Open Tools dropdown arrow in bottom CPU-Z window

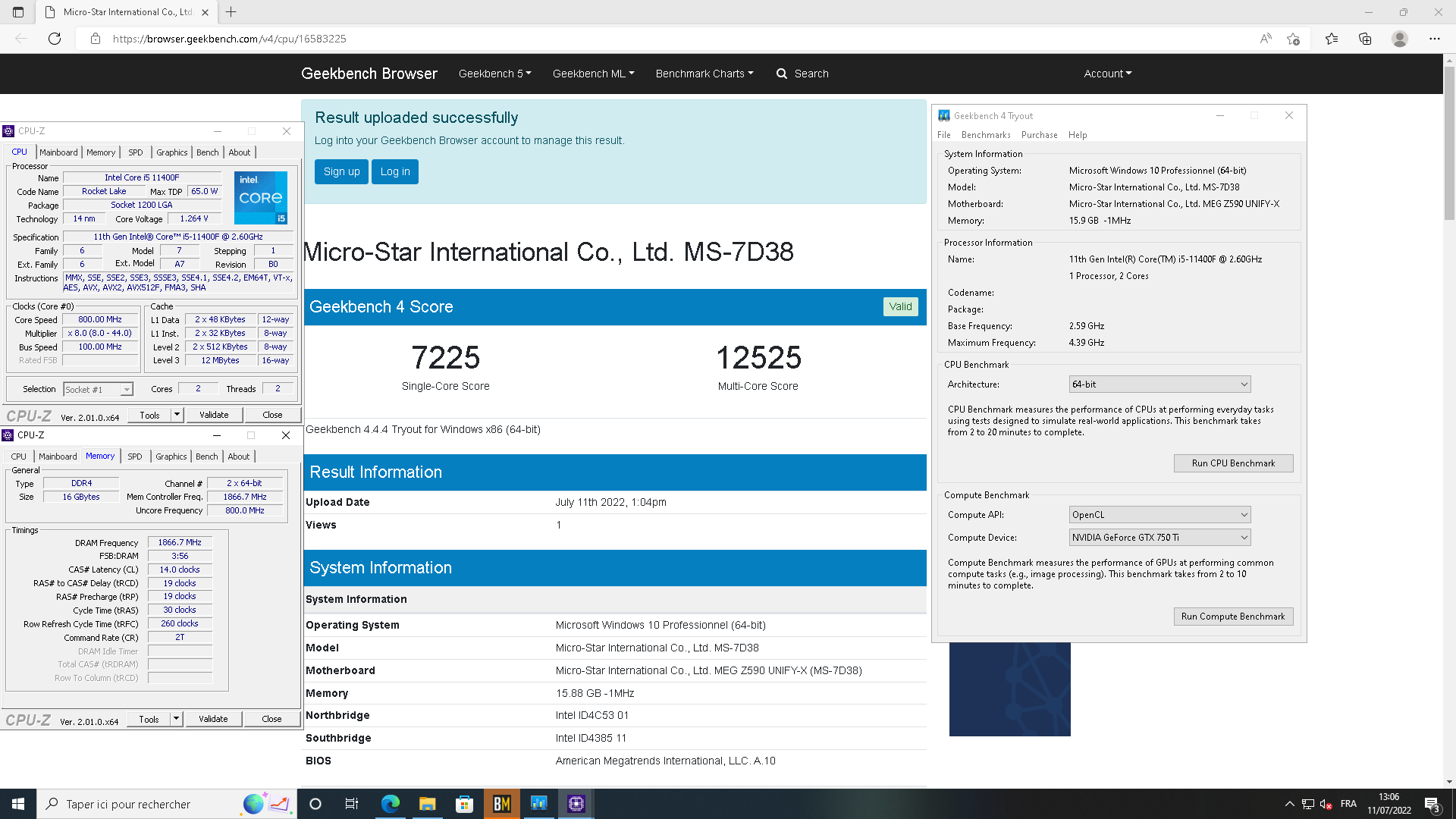pos(176,719)
